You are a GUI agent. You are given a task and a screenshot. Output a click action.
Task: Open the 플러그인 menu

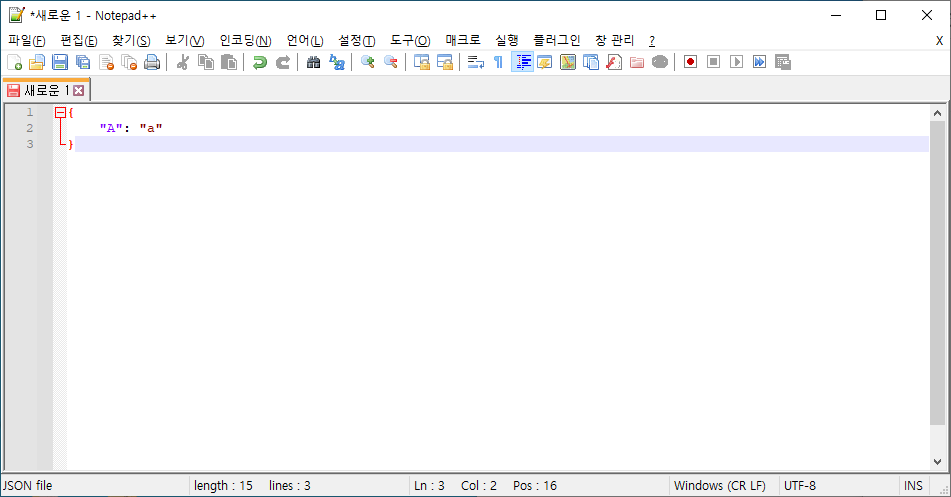point(557,41)
